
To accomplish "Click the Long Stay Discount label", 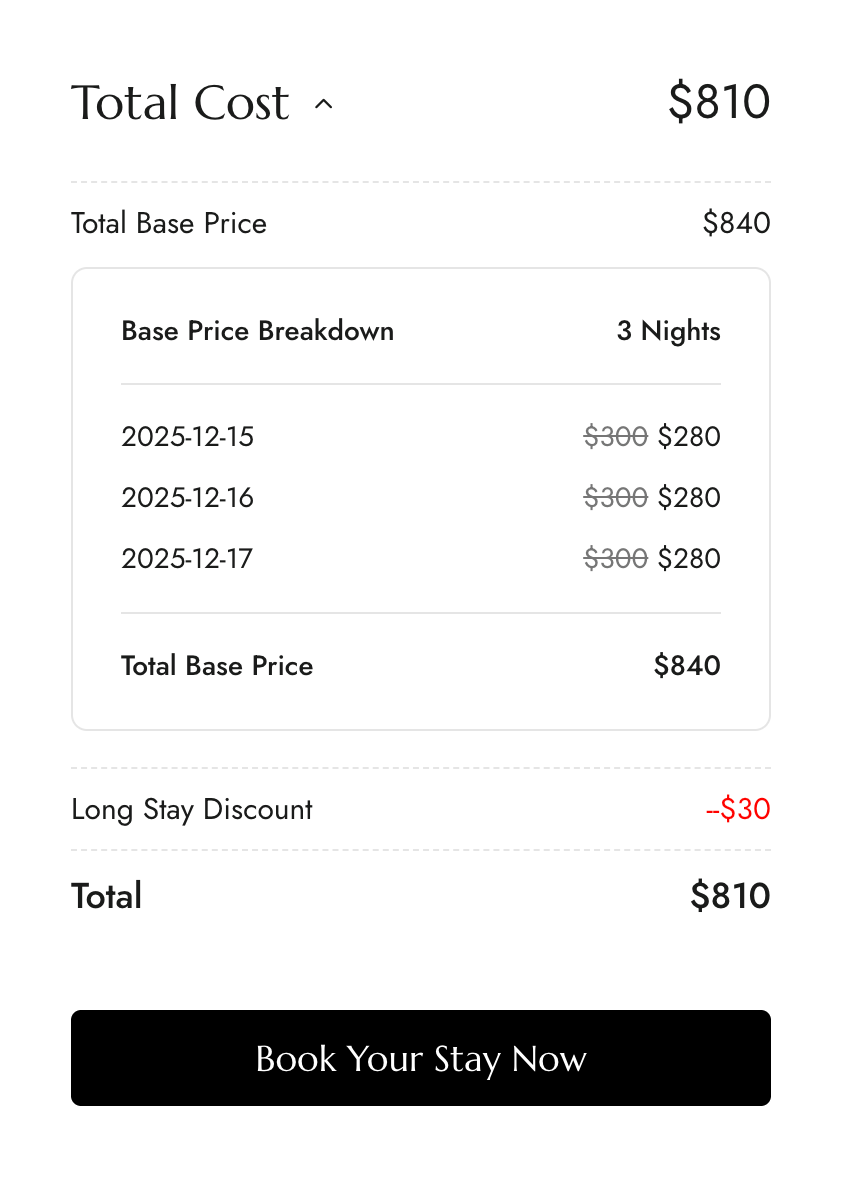I will [192, 809].
